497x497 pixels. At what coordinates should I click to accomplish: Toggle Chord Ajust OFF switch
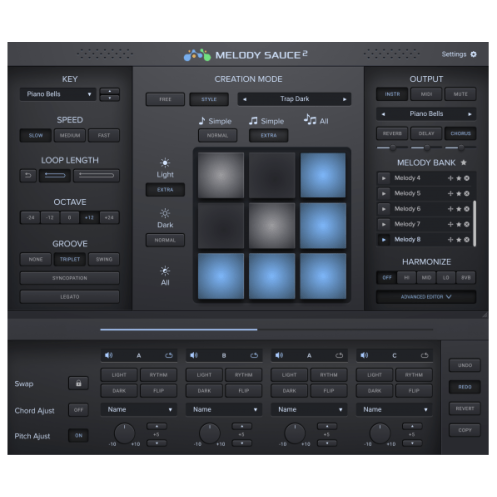[x=78, y=410]
